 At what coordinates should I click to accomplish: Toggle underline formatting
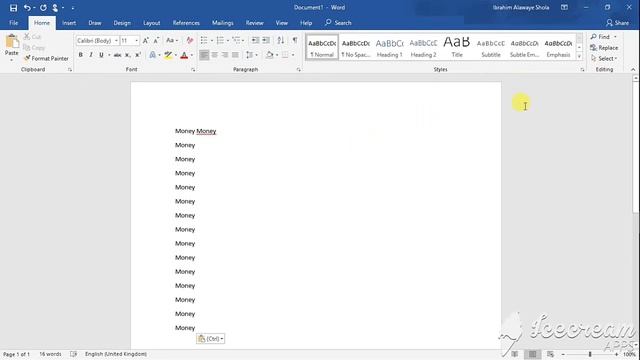tap(101, 55)
